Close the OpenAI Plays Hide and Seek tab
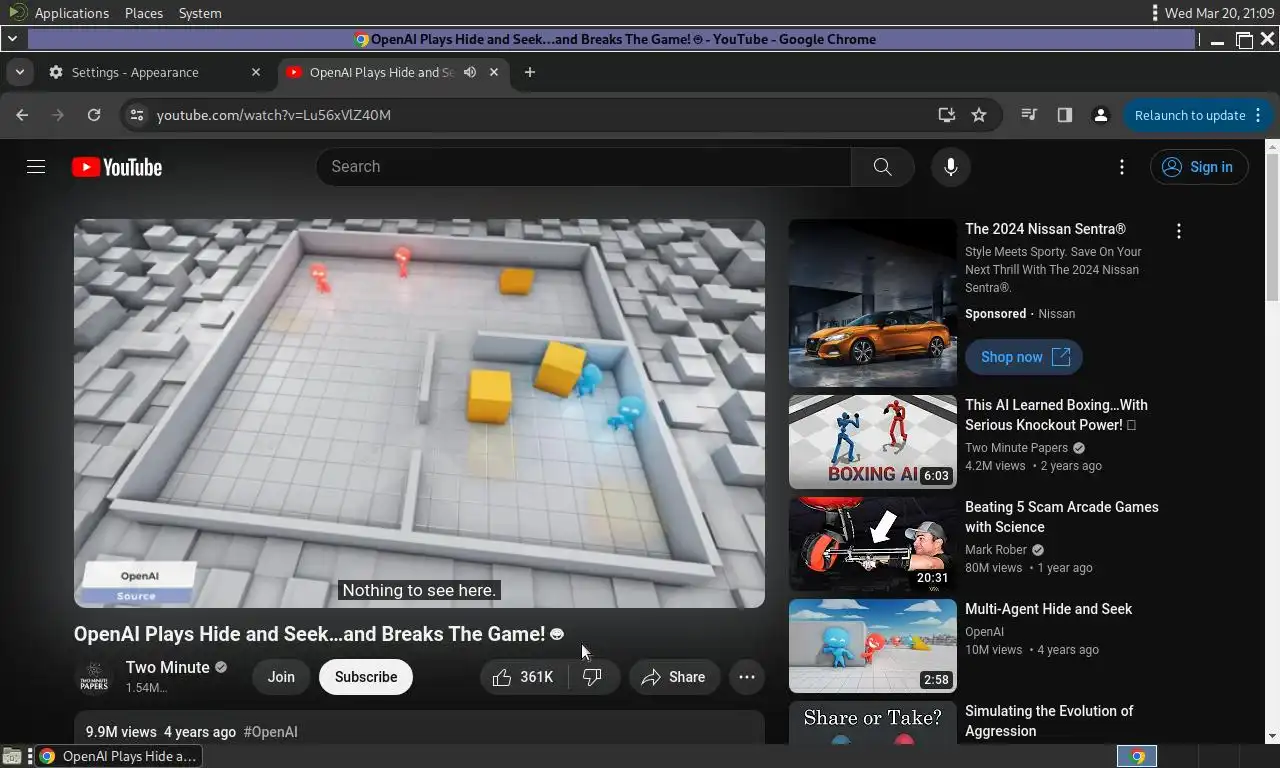 [x=494, y=72]
